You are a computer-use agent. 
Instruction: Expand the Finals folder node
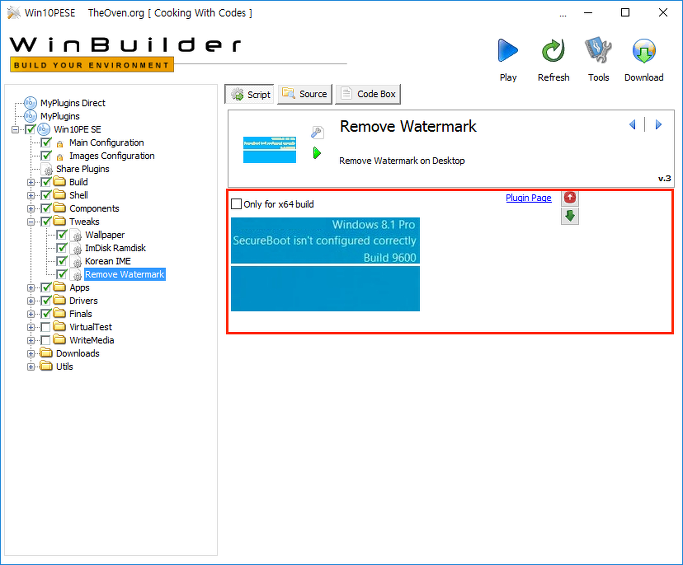click(31, 314)
